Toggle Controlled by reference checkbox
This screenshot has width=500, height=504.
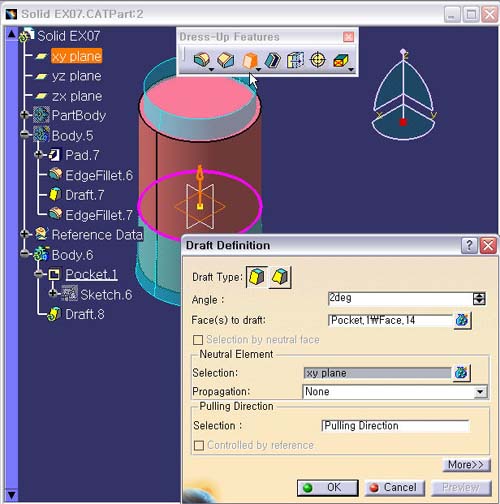[199, 445]
